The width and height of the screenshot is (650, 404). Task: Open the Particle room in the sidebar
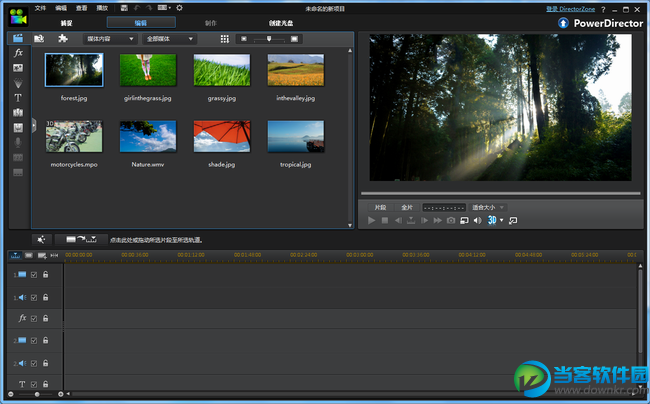(18, 82)
